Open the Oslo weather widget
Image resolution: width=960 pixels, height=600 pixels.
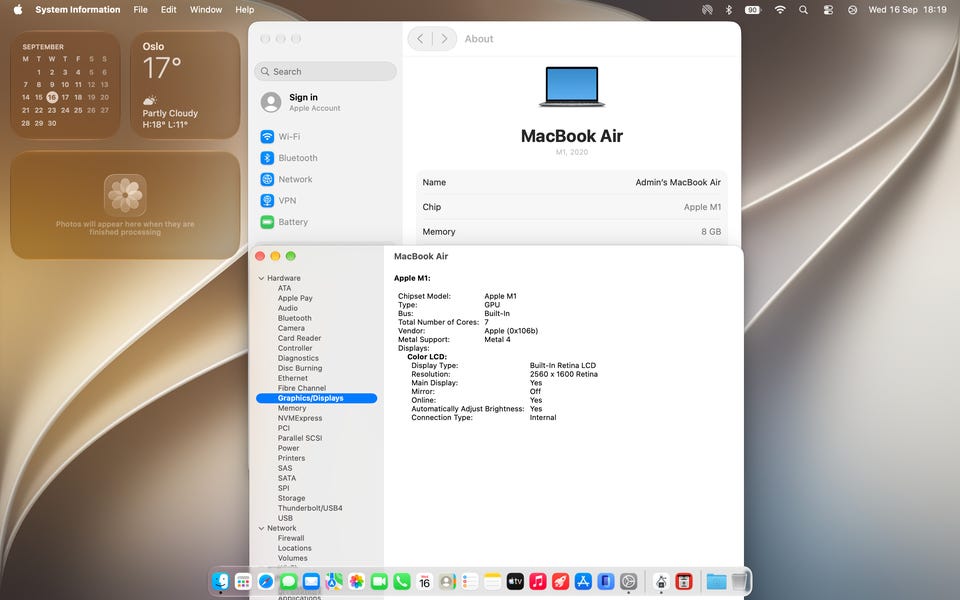(185, 85)
